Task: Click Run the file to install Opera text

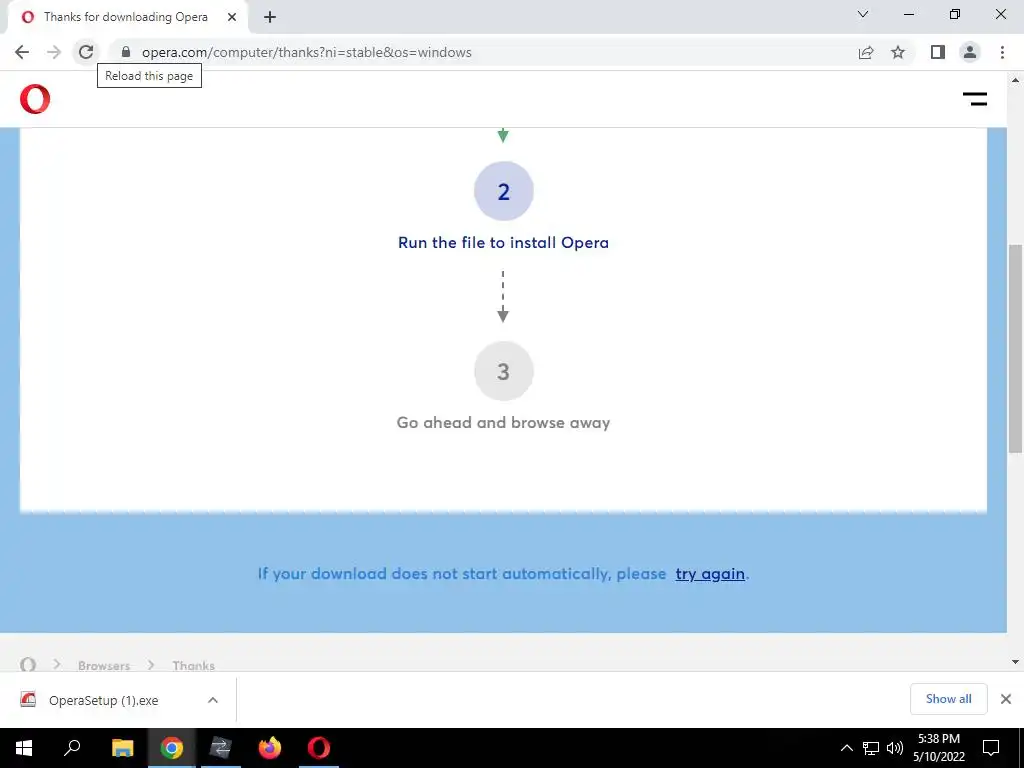Action: 504,242
